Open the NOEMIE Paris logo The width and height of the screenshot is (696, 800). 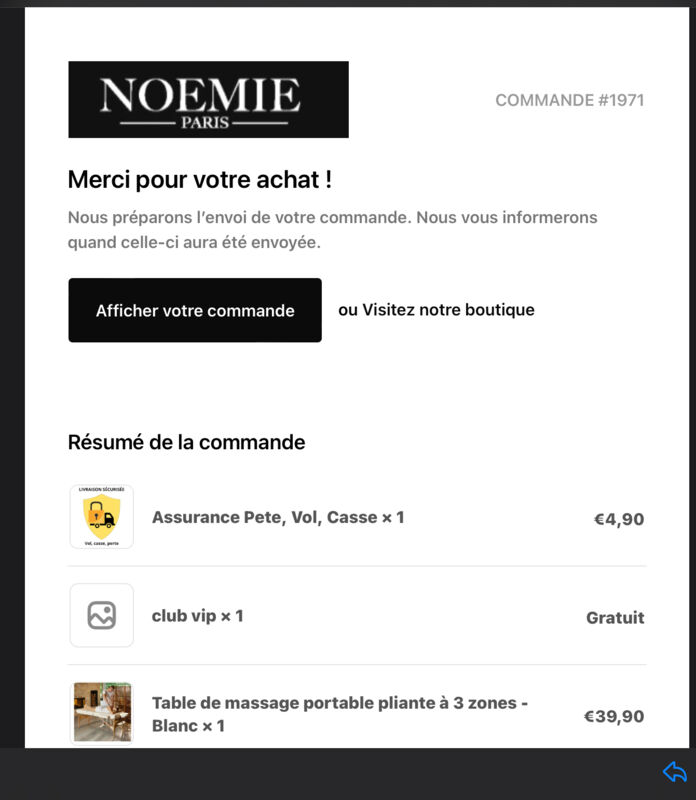tap(208, 99)
